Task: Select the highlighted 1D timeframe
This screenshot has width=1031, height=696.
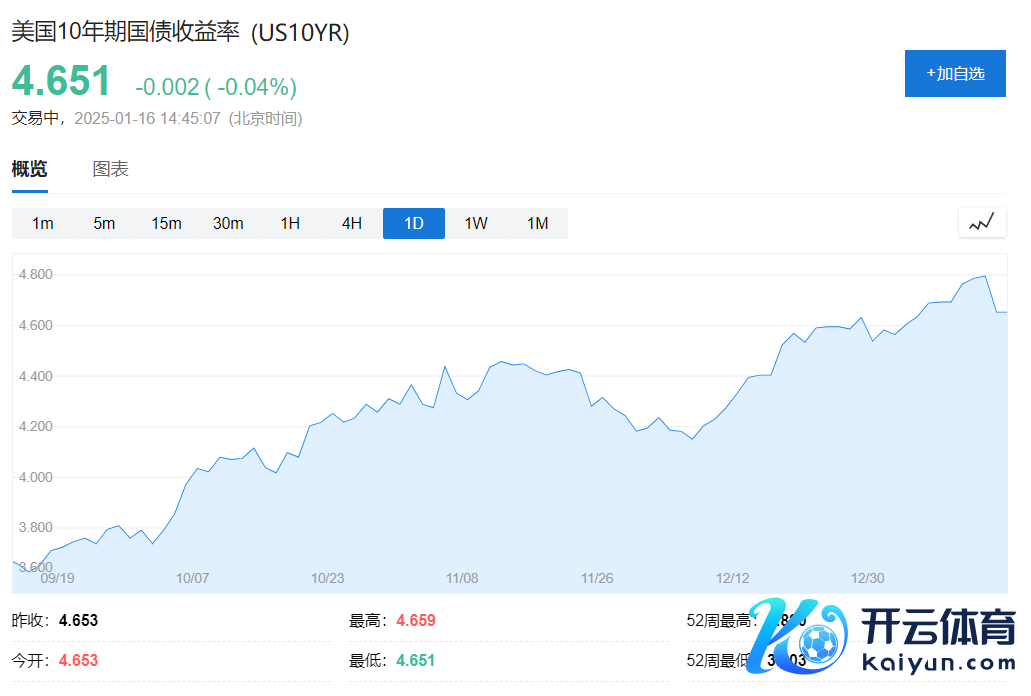Action: tap(414, 223)
